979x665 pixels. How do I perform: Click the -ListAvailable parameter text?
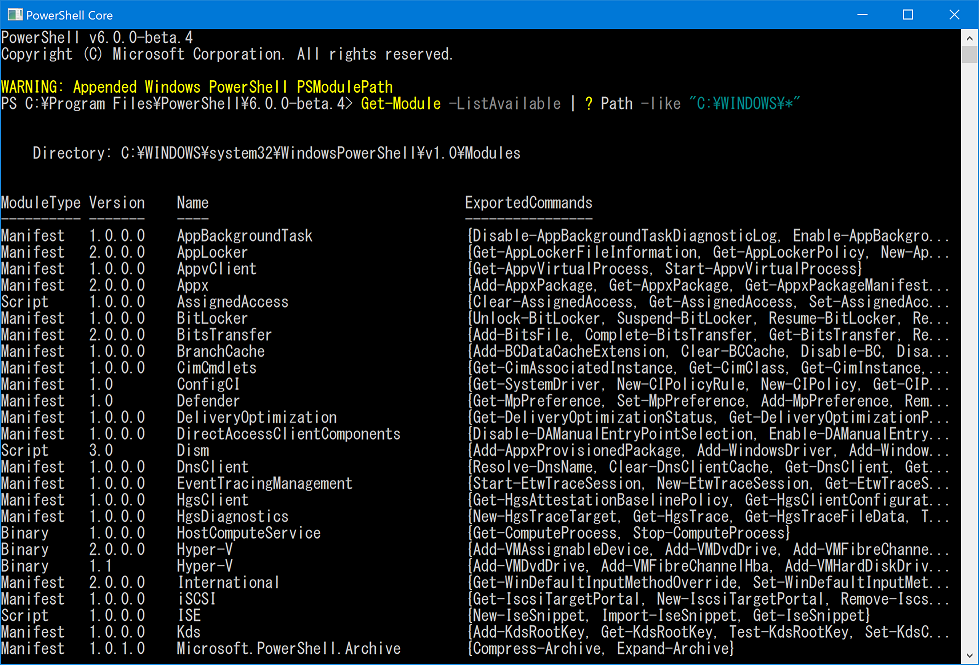click(504, 104)
